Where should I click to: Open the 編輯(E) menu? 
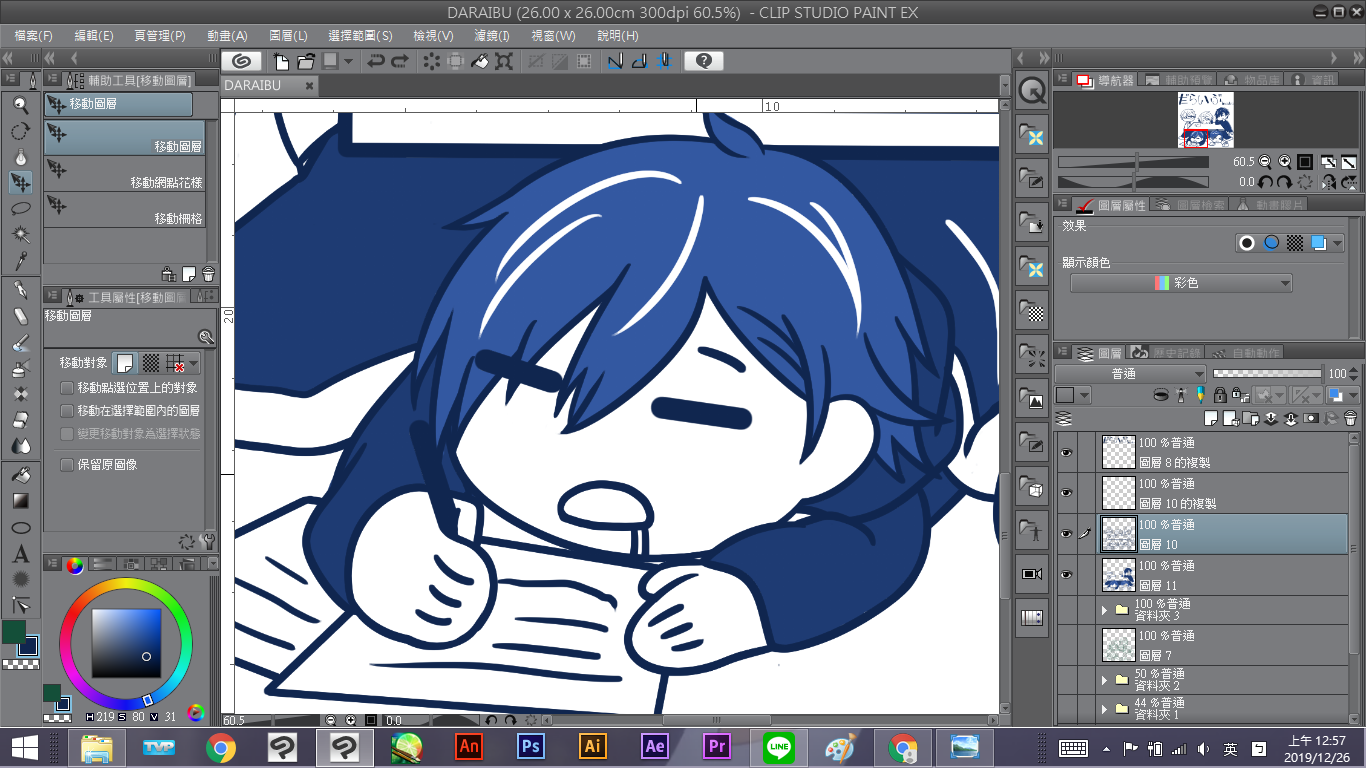(x=94, y=35)
